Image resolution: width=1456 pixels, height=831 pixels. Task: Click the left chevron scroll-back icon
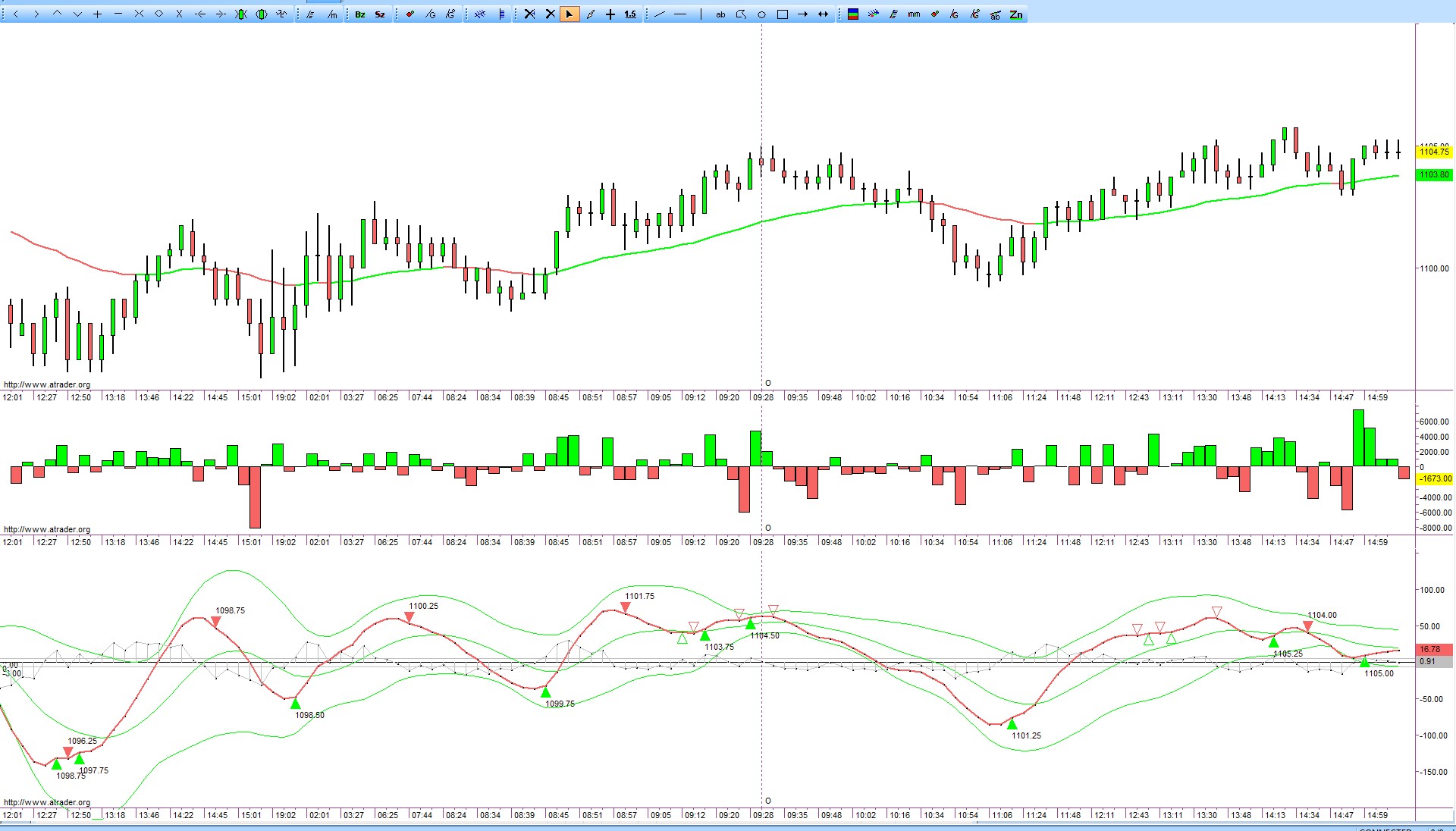point(15,14)
